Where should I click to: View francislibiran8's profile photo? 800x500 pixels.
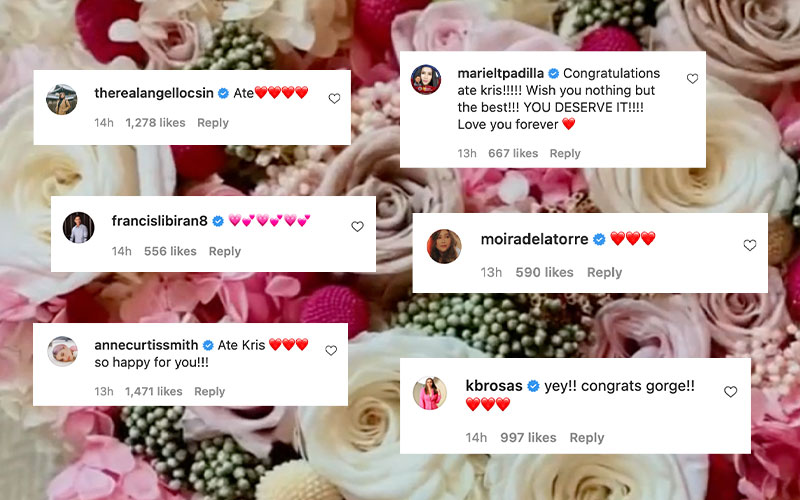(79, 227)
